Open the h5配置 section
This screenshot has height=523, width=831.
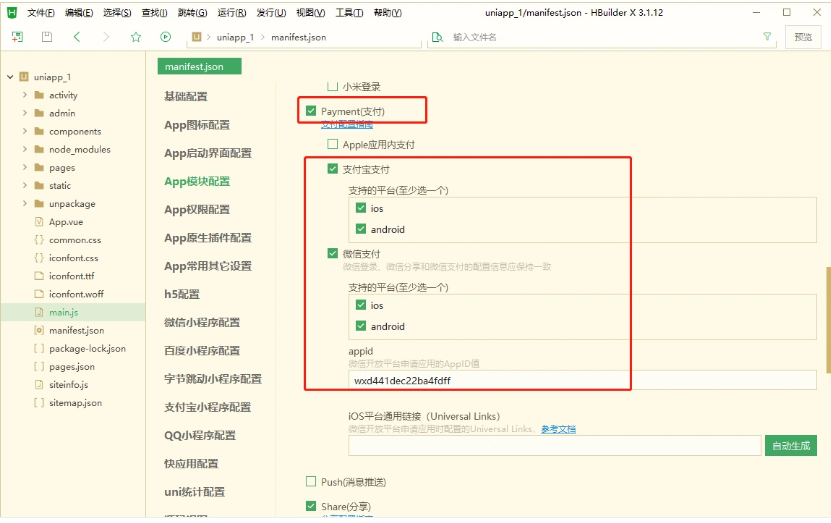tap(182, 294)
